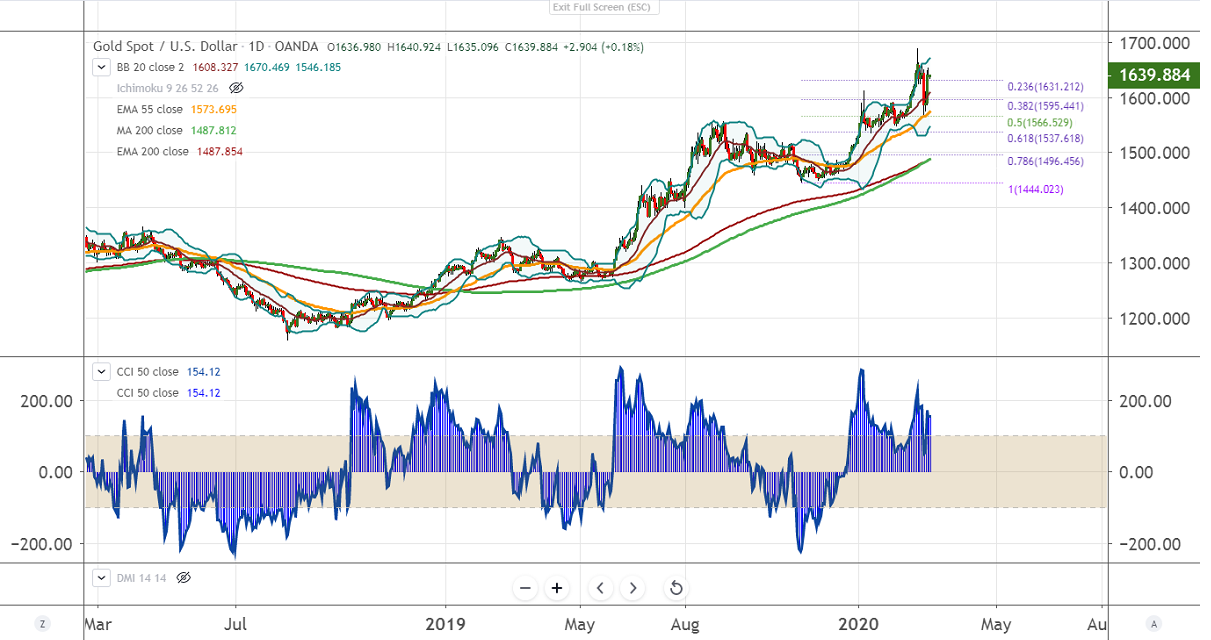Select the MA 200 close legend
This screenshot has width=1211, height=640.
(x=150, y=130)
